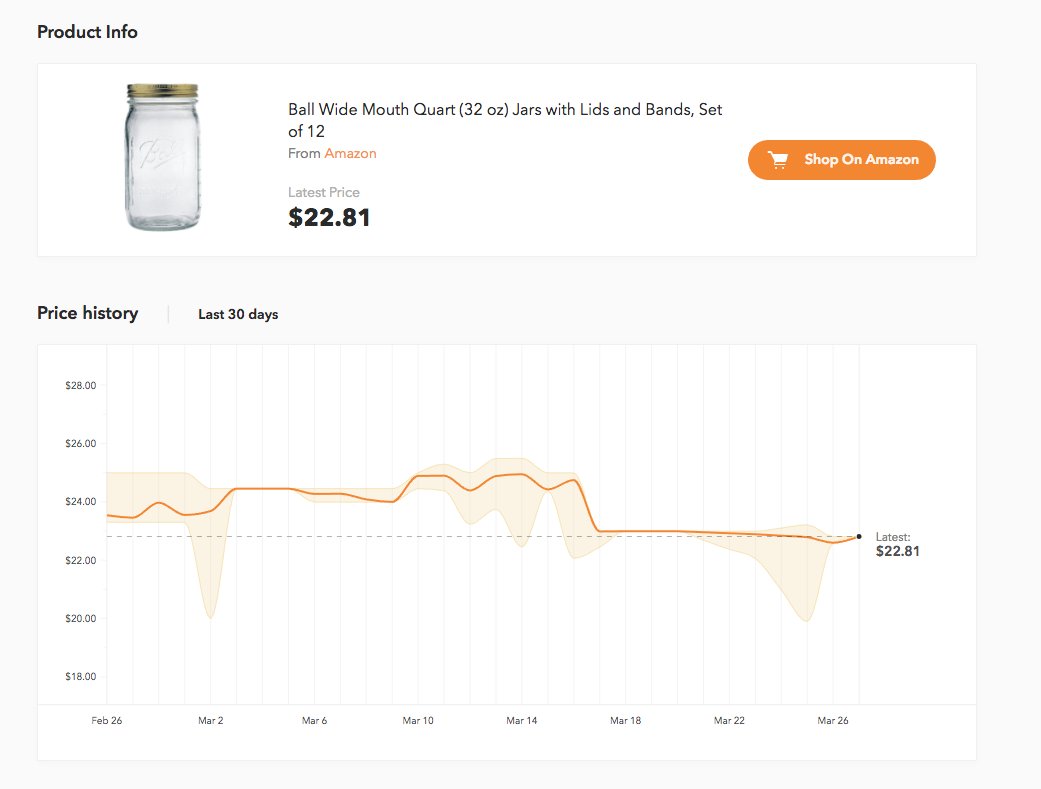The height and width of the screenshot is (789, 1041).
Task: Click the Price history heading
Action: 88,313
